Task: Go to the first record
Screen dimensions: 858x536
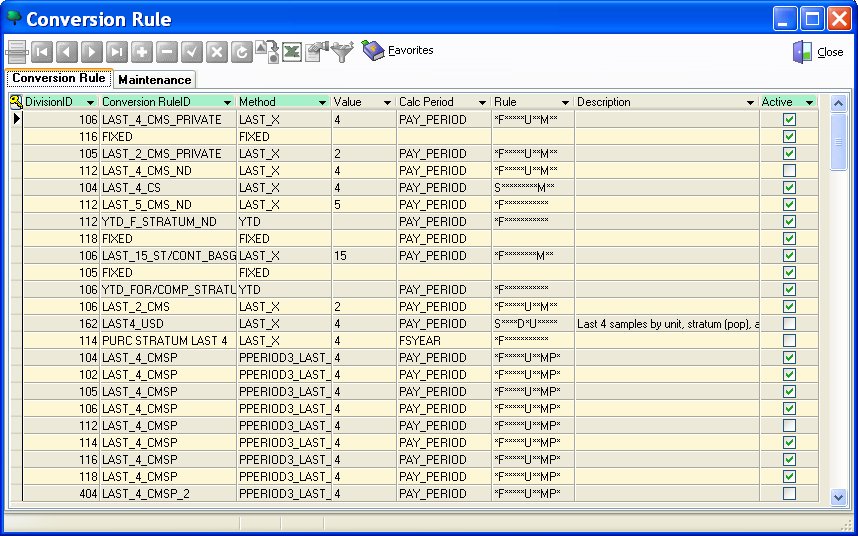Action: point(42,52)
